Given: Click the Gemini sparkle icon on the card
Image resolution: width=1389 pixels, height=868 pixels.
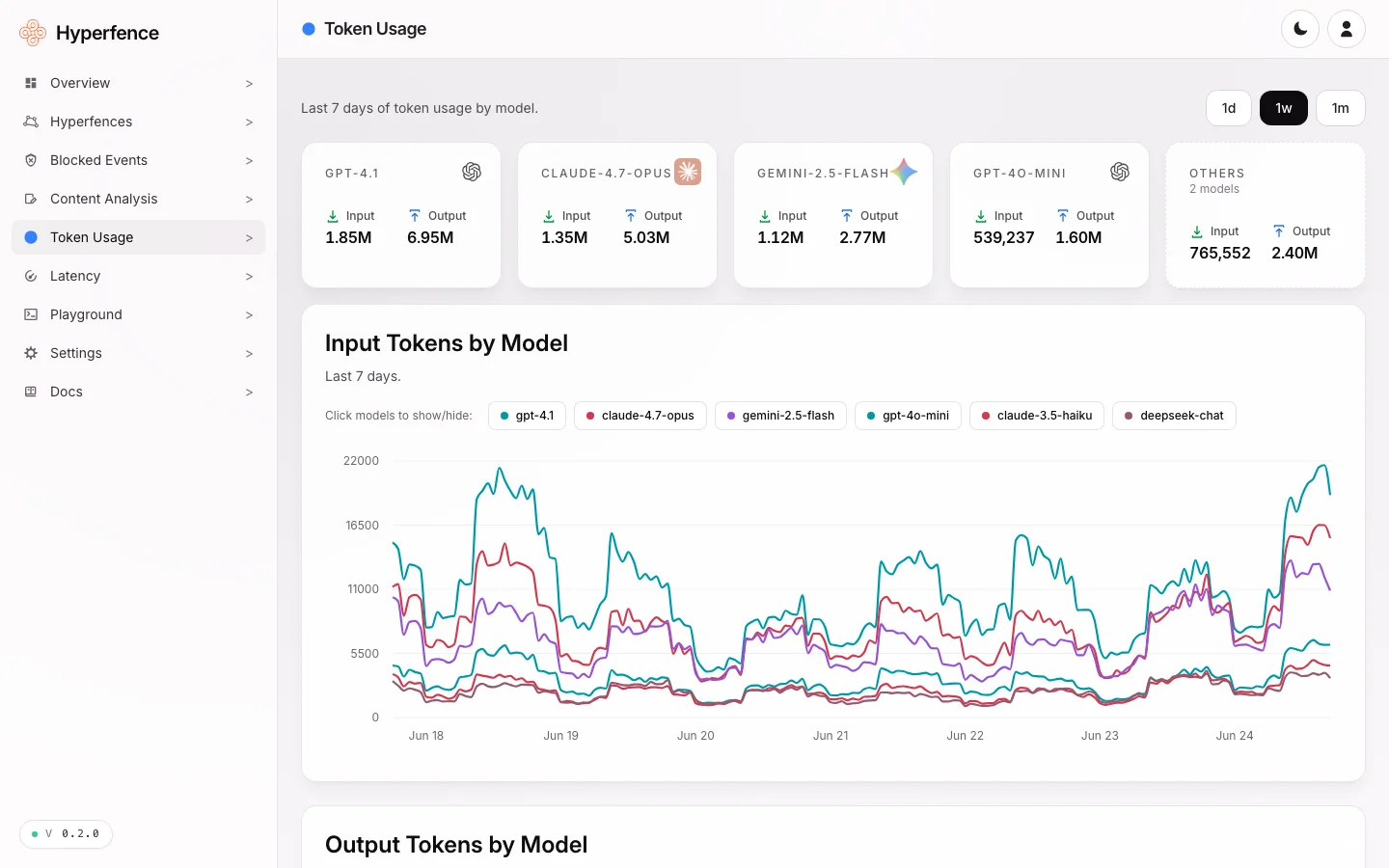Looking at the screenshot, I should click(904, 172).
